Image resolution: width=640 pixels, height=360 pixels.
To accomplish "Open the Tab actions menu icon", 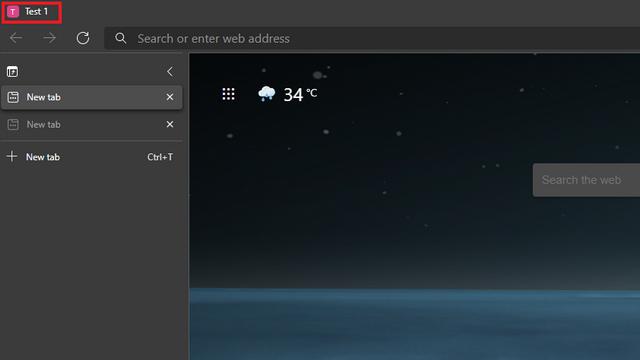I will coord(12,72).
